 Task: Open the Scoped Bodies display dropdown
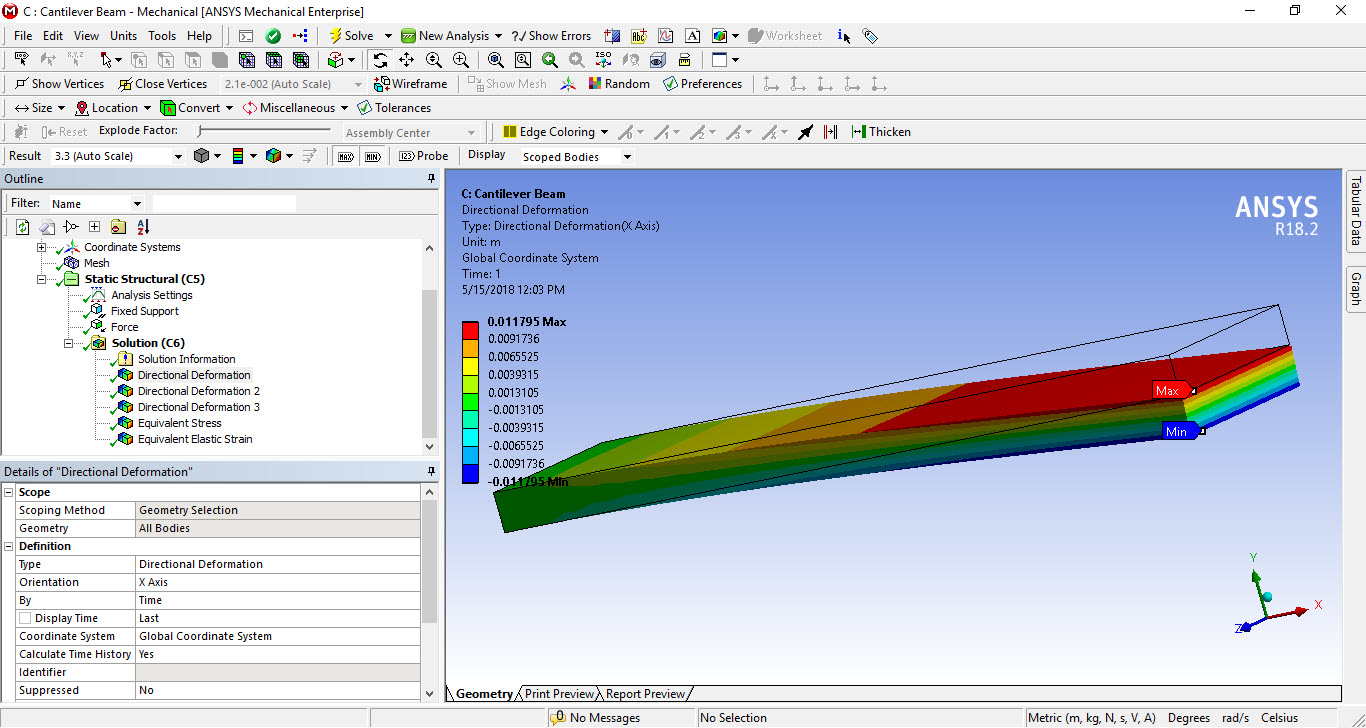[x=627, y=157]
